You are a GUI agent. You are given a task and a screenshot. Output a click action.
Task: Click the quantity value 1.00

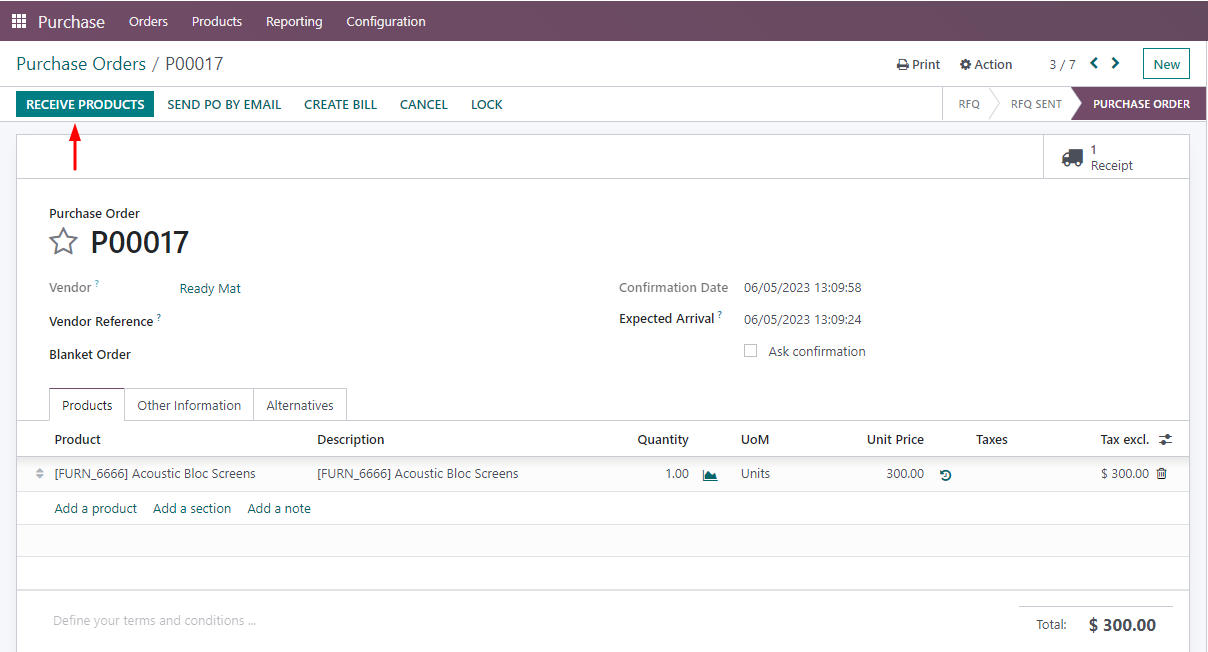coord(677,474)
